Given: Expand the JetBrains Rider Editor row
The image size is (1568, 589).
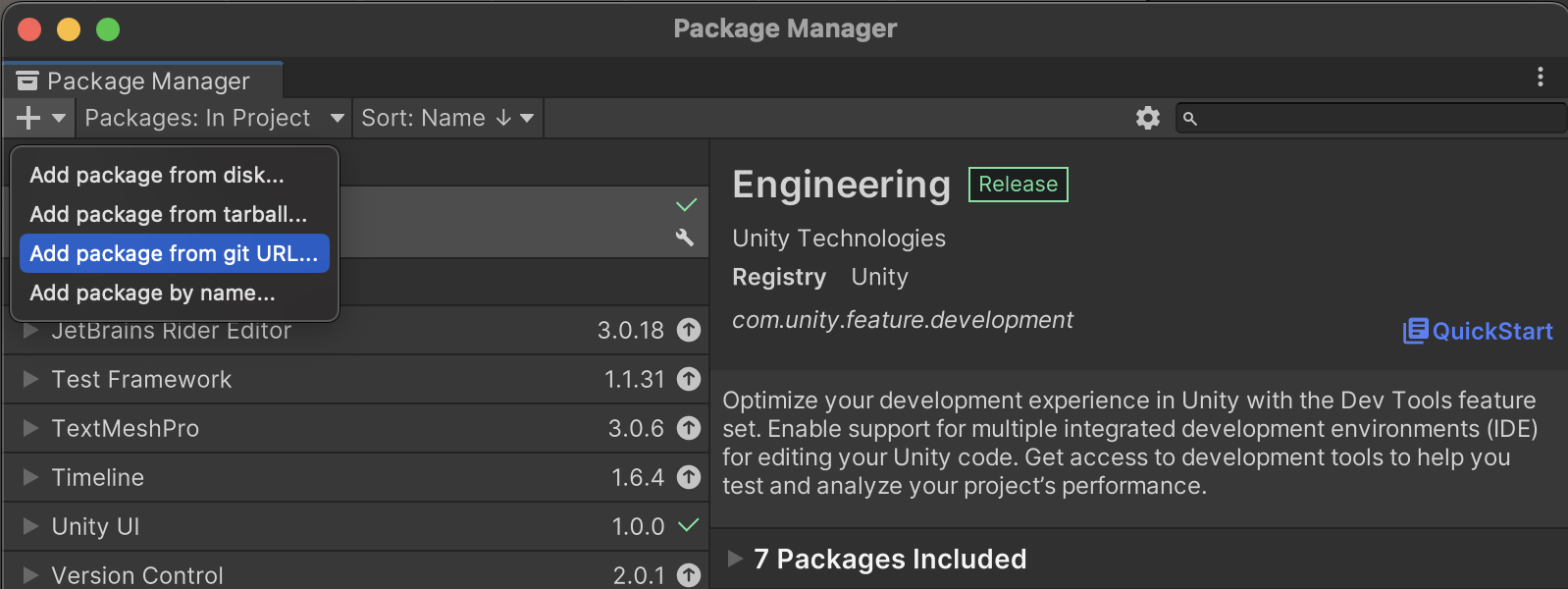Looking at the screenshot, I should click(30, 330).
